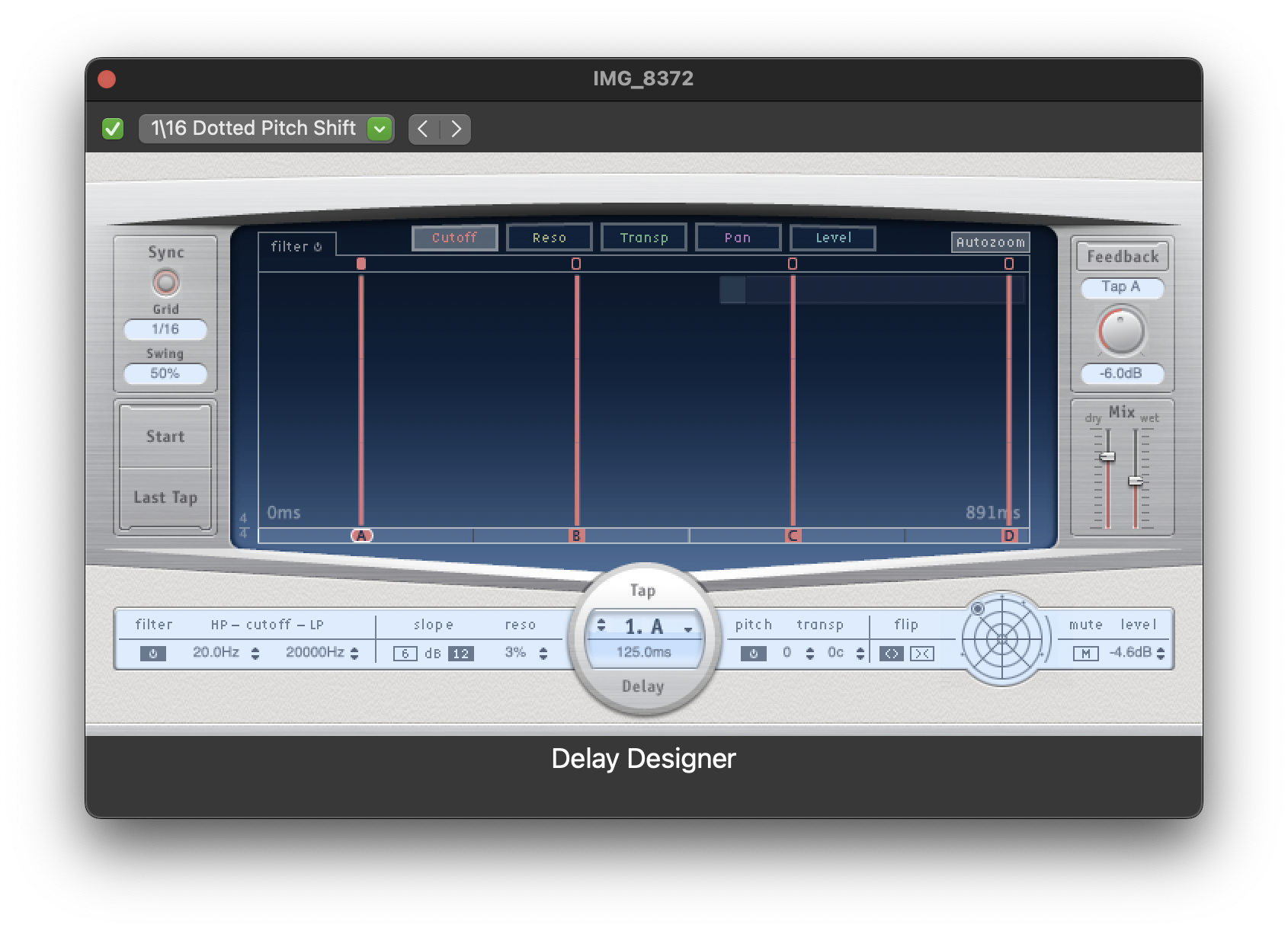Go to the previous preset
1288x931 pixels.
coord(424,129)
